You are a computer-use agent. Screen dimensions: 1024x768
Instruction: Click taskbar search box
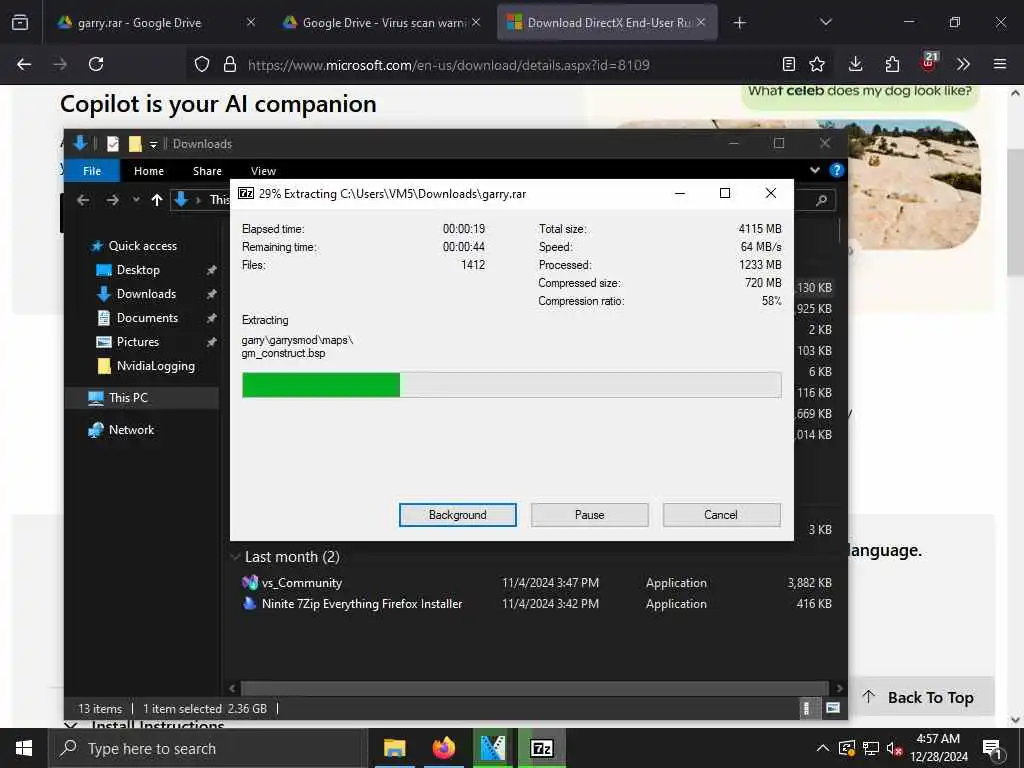[x=207, y=748]
